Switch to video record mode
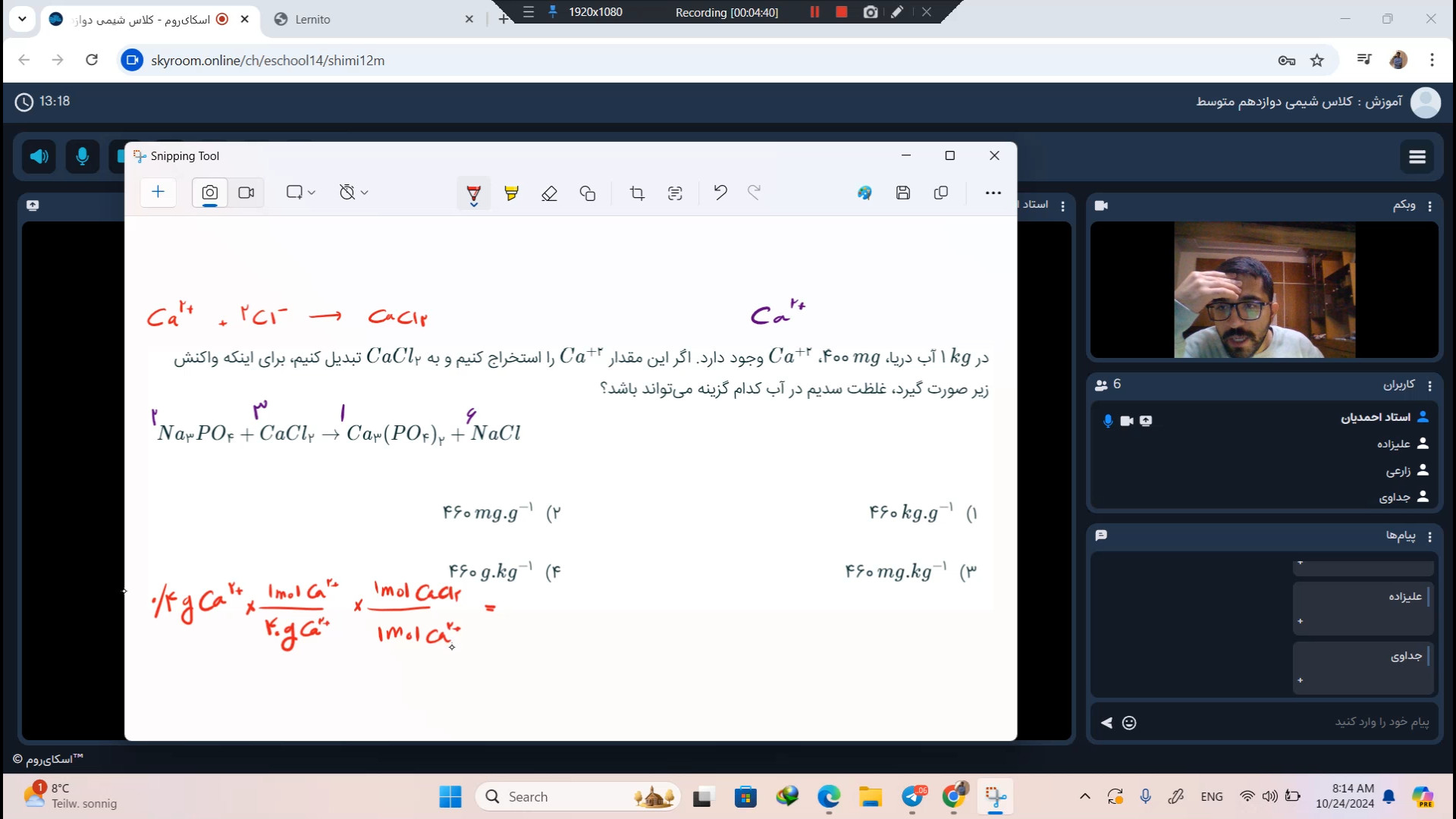 coord(246,193)
